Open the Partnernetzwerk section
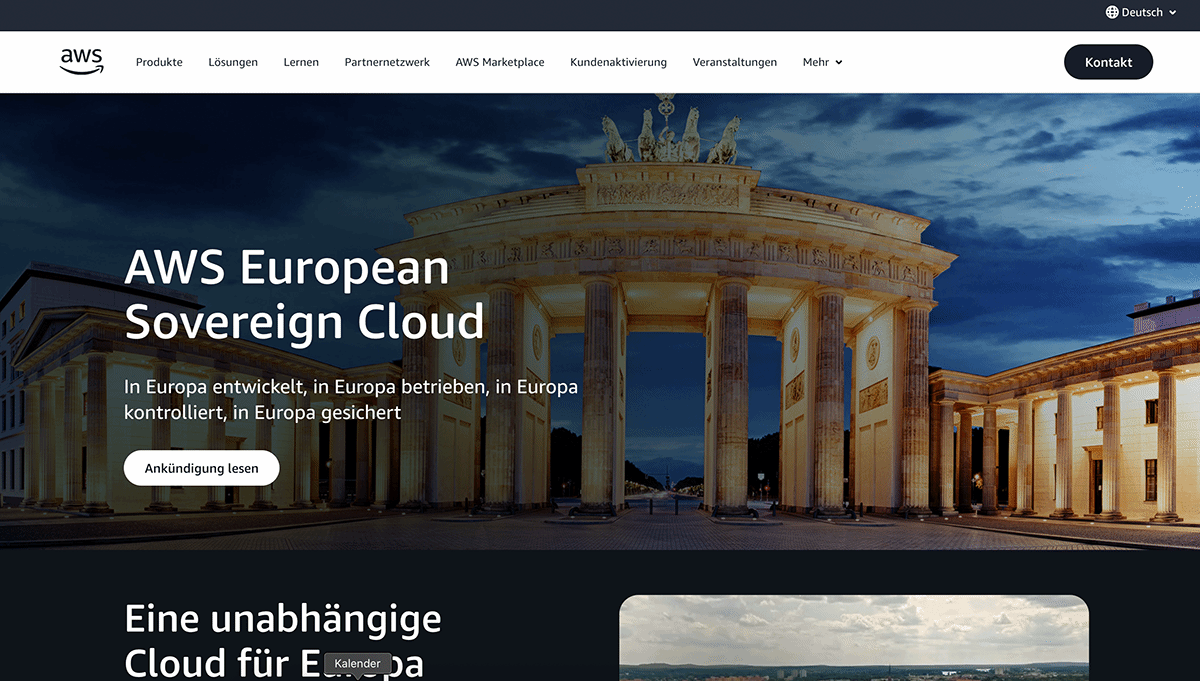This screenshot has height=681, width=1200. pyautogui.click(x=387, y=62)
